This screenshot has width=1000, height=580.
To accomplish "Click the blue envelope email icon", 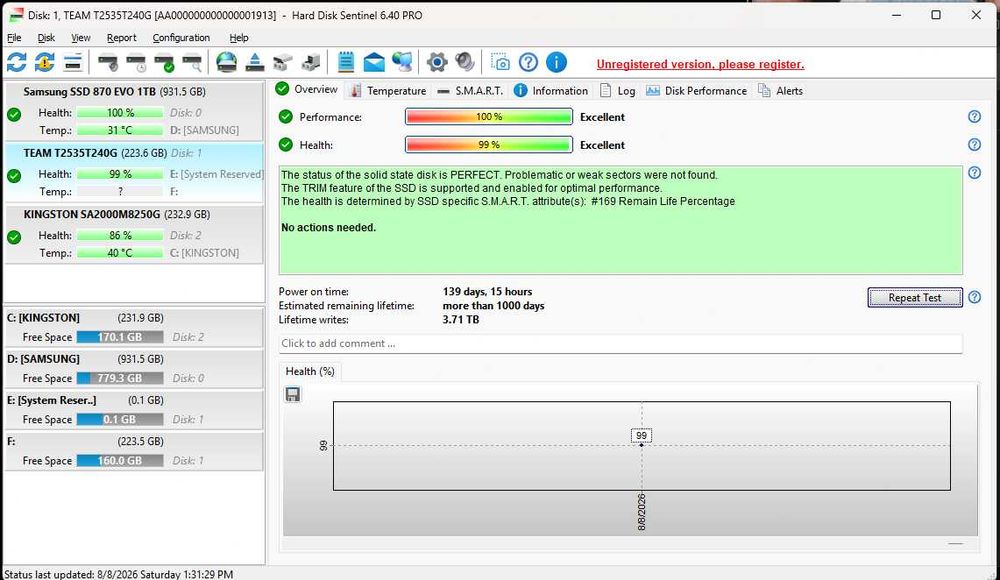I will click(374, 62).
